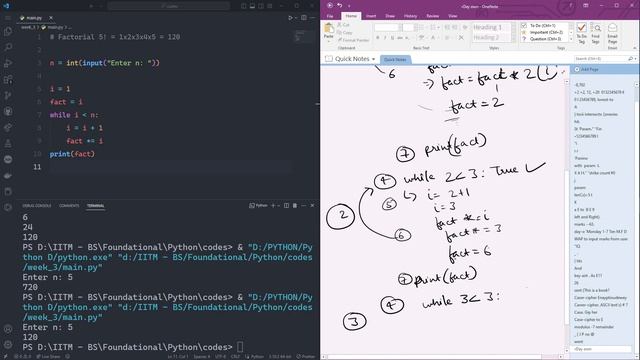Open the View ribbon tab in OneNote
This screenshot has height=360, width=640.
(453, 16)
